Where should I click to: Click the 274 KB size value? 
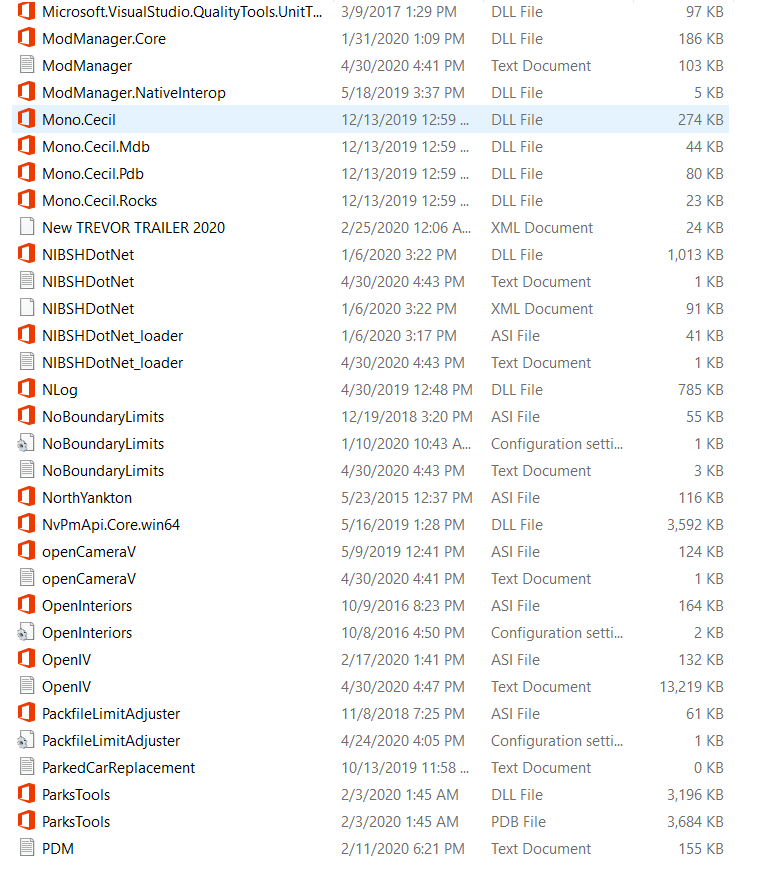click(701, 120)
